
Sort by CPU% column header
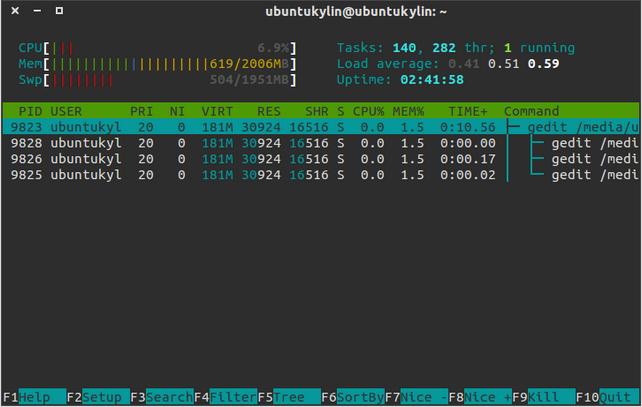(368, 111)
